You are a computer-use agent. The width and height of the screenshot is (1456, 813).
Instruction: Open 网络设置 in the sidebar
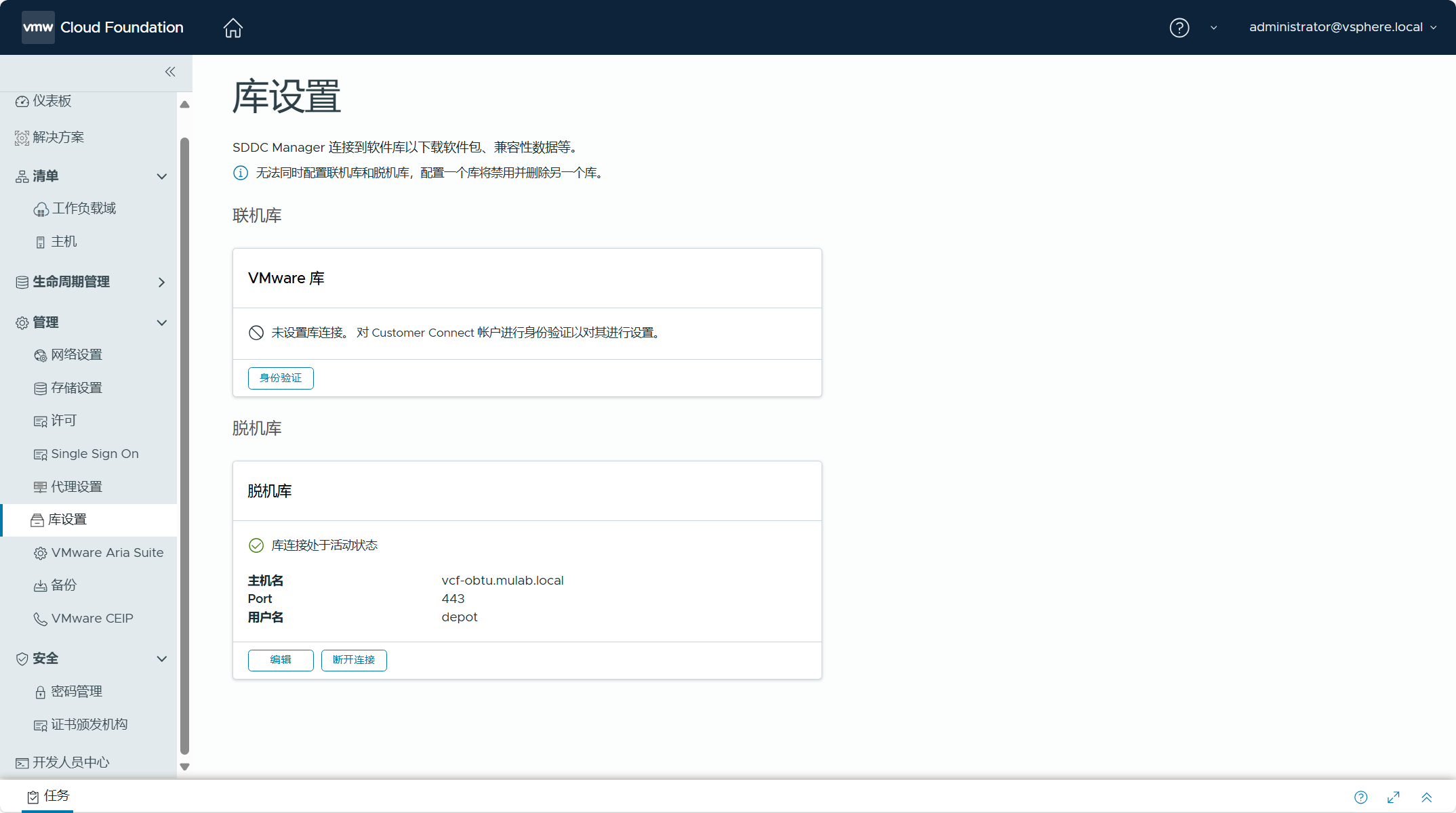click(77, 355)
